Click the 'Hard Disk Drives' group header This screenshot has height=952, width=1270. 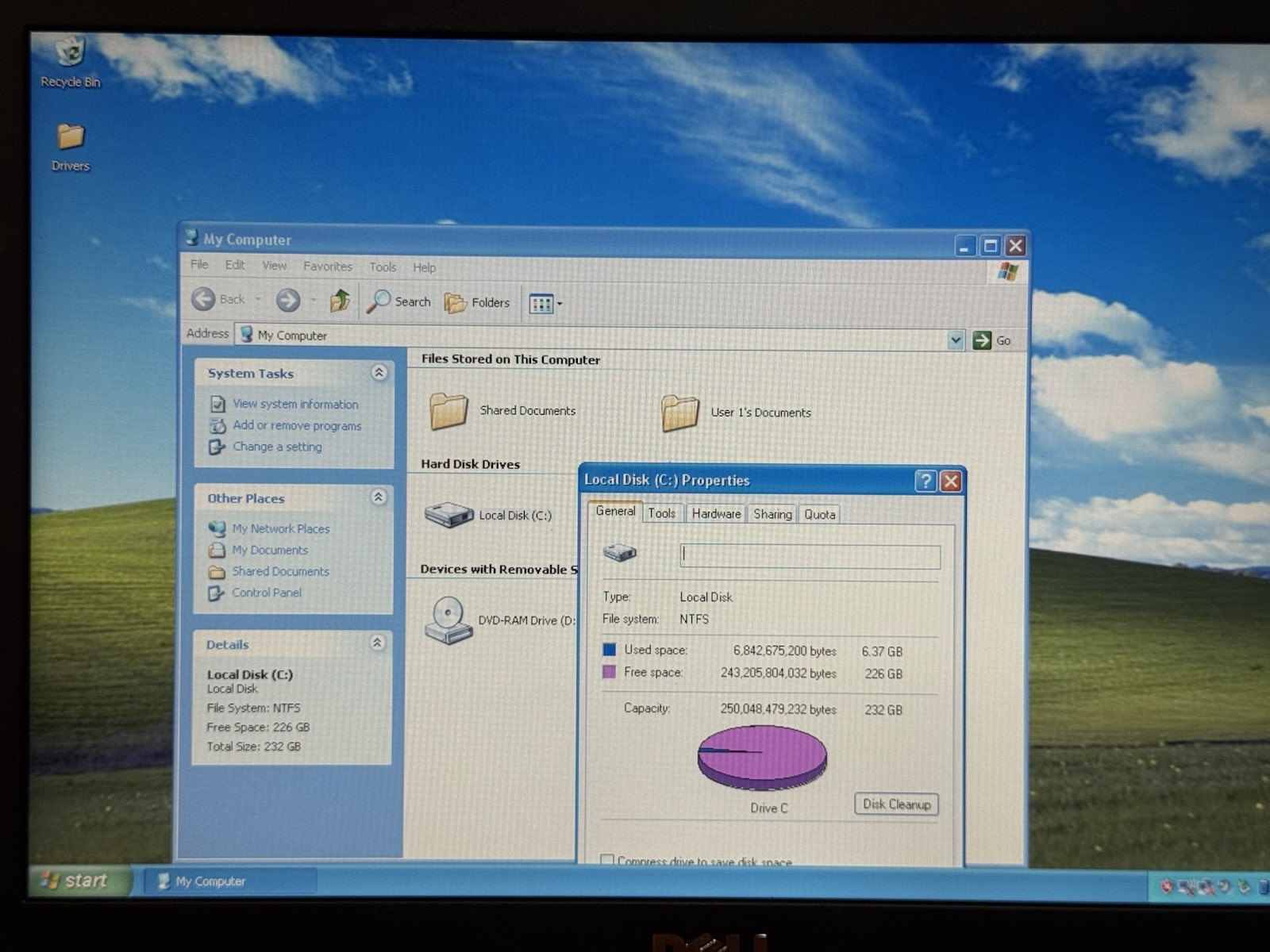(x=471, y=464)
